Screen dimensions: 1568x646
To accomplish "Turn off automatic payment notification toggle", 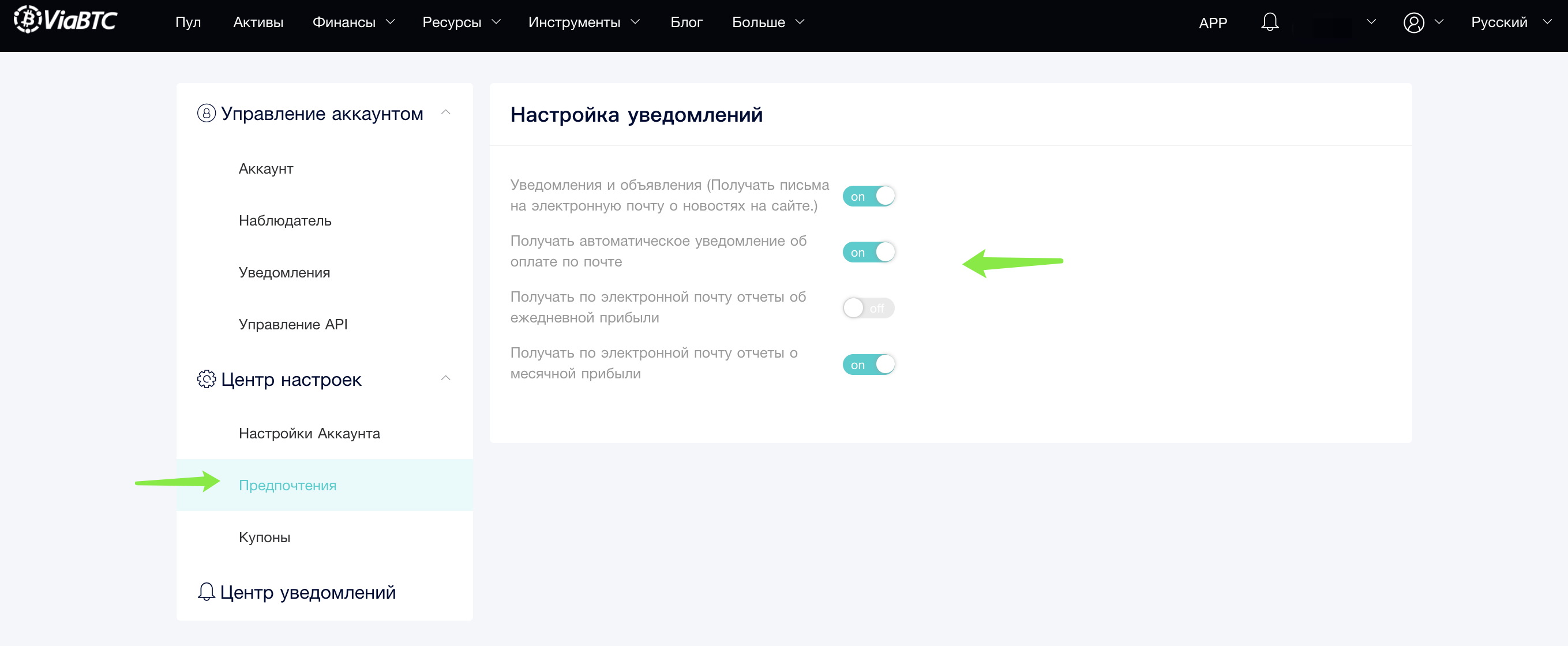I will pyautogui.click(x=869, y=252).
